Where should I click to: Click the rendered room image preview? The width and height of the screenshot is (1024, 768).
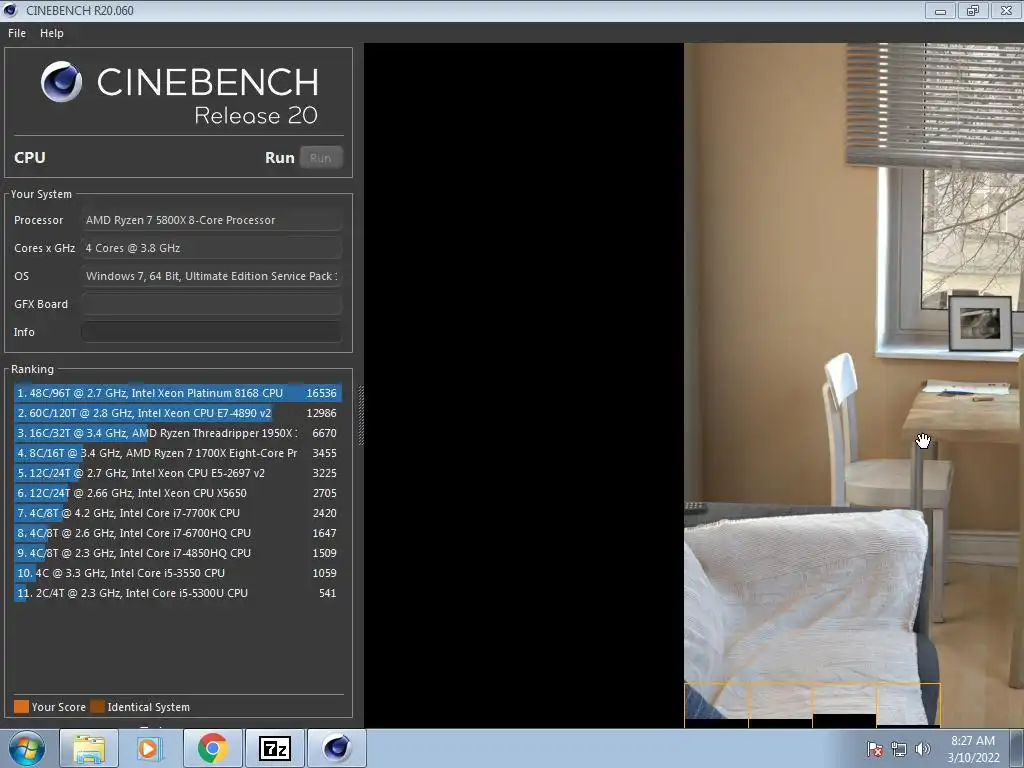coord(854,385)
